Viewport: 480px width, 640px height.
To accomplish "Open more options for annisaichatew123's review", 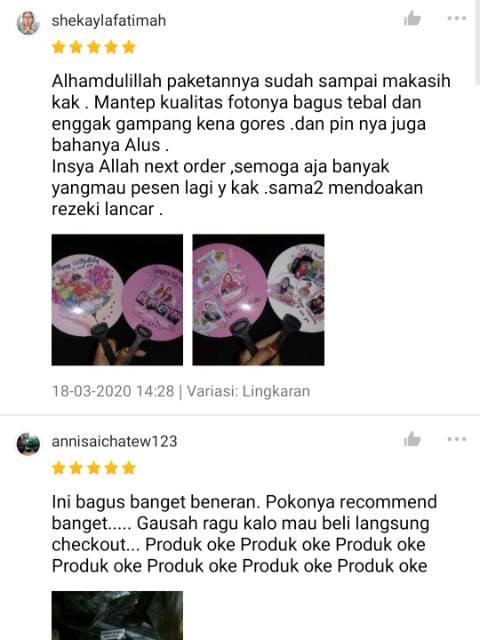I will pyautogui.click(x=457, y=440).
